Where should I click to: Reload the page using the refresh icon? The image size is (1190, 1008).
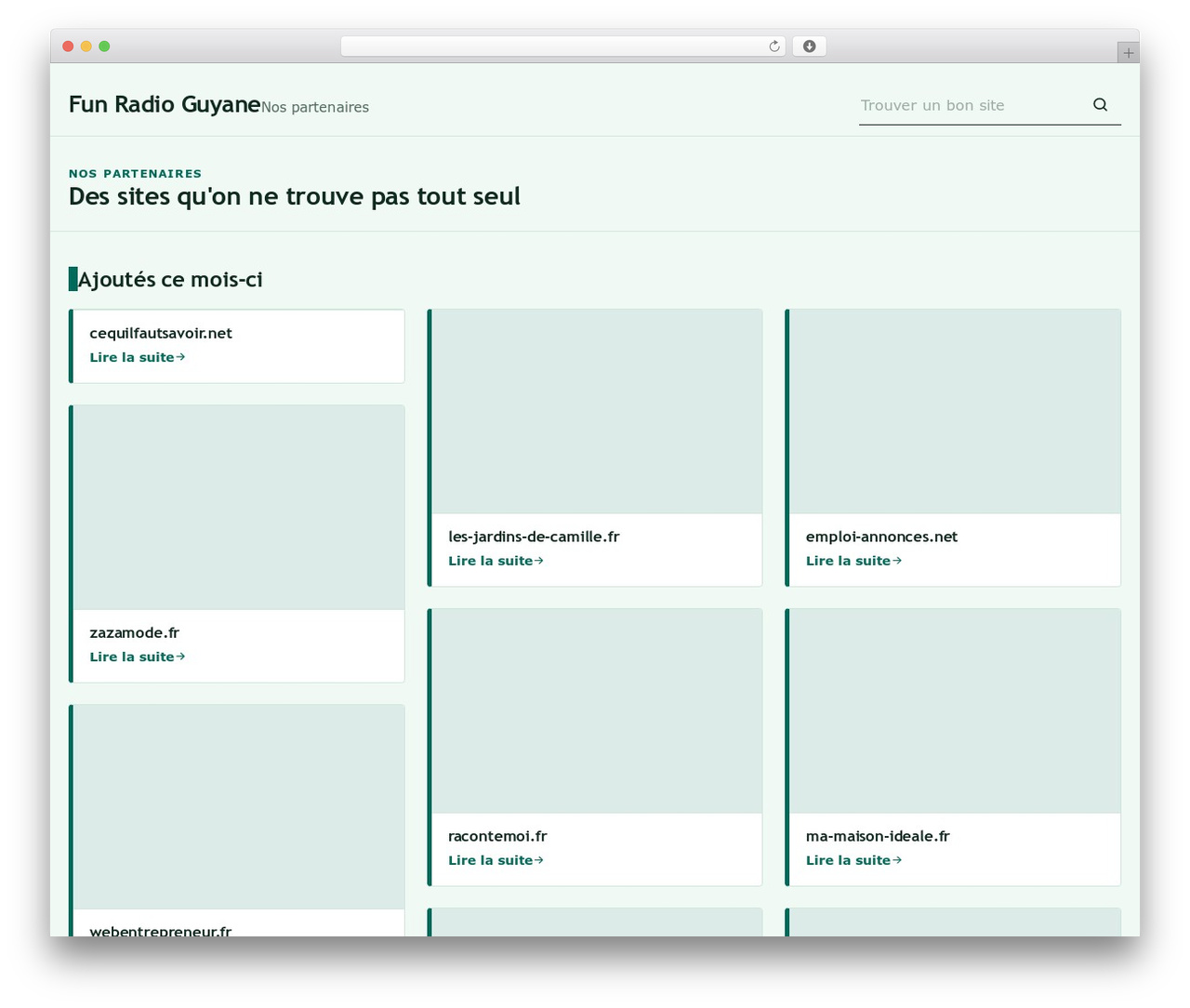pyautogui.click(x=774, y=46)
